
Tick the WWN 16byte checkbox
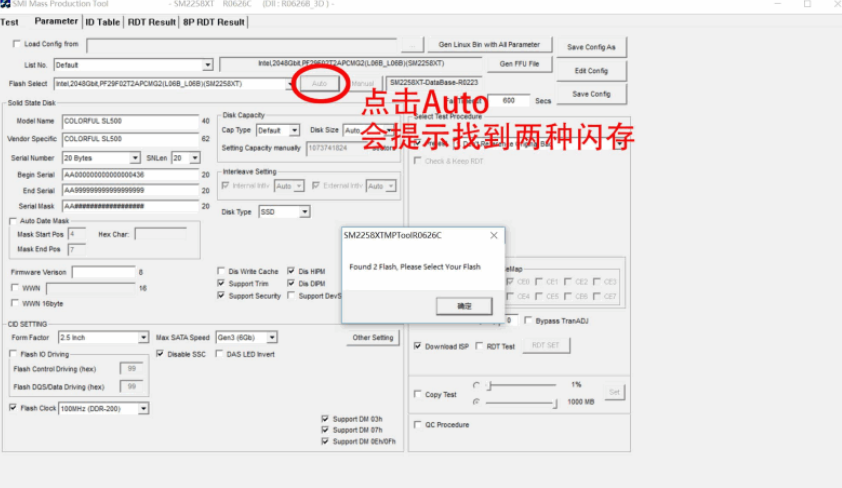click(14, 303)
